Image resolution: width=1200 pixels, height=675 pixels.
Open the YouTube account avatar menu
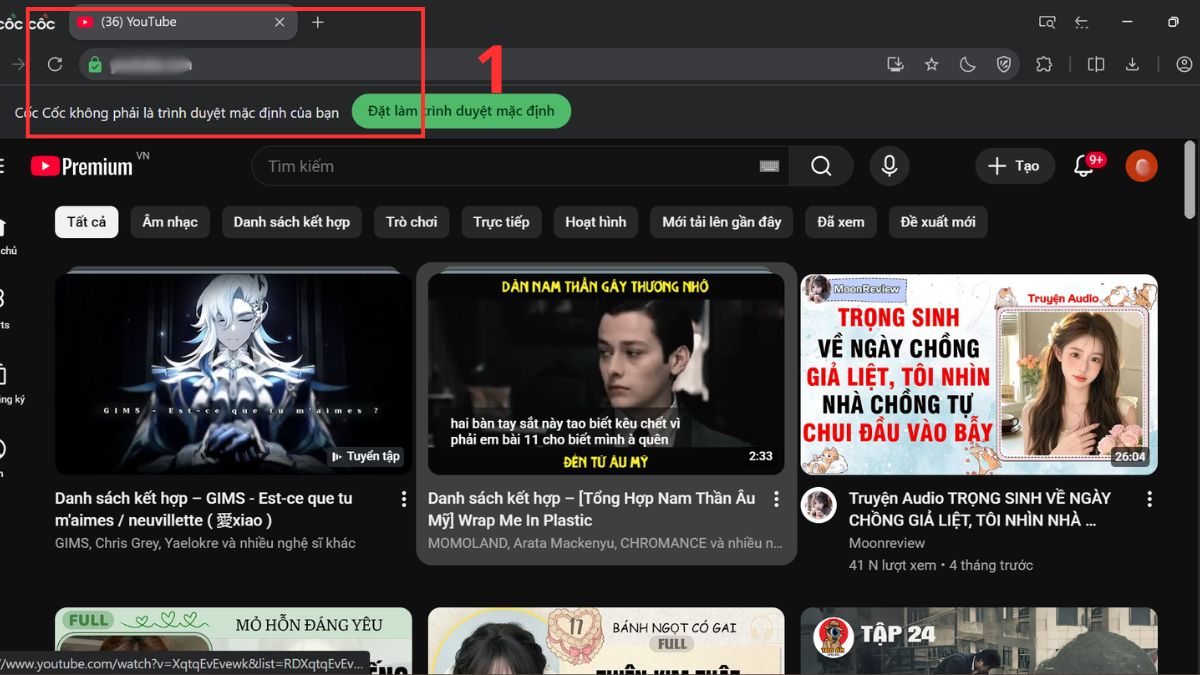tap(1141, 166)
